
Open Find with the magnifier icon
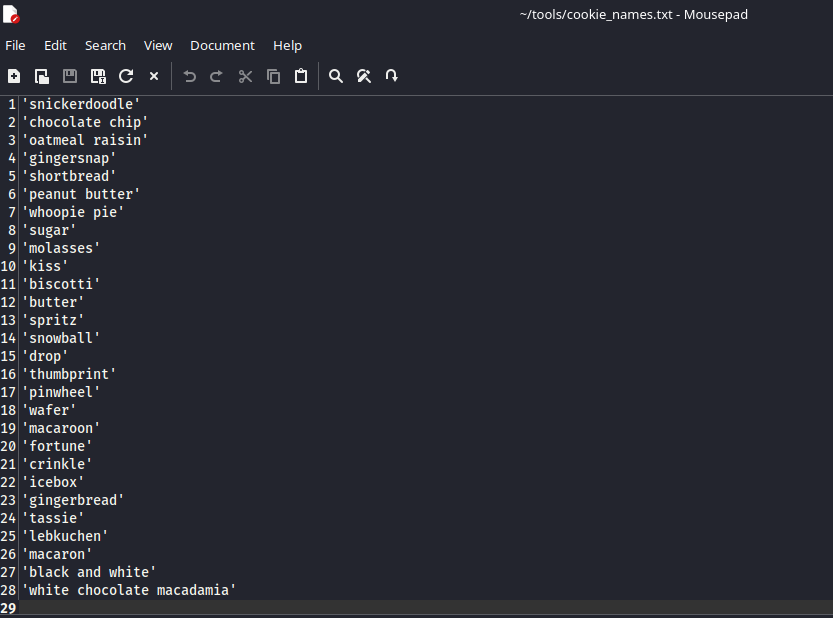tap(336, 76)
